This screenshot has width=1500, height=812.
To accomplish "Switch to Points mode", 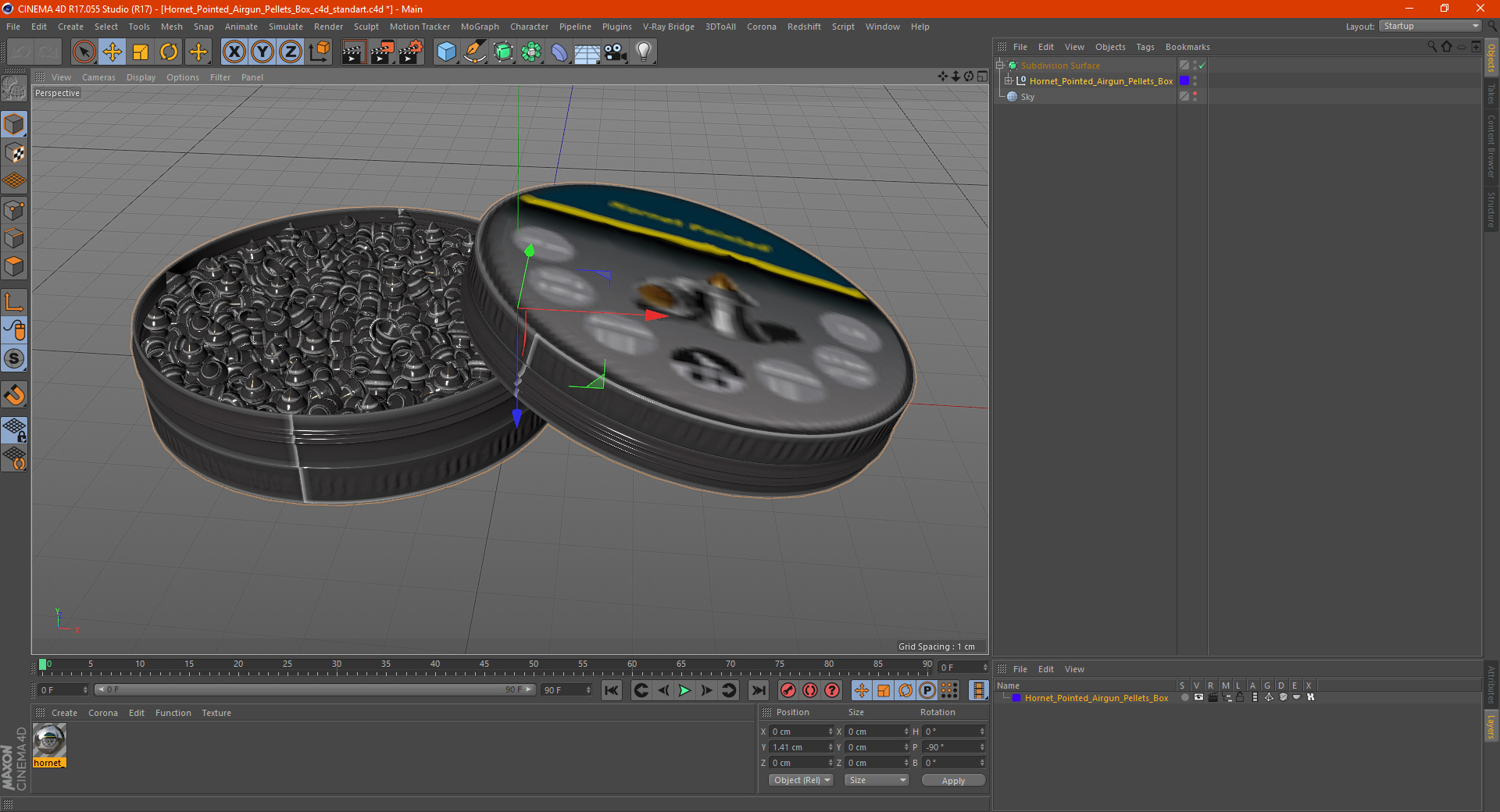I will point(15,209).
